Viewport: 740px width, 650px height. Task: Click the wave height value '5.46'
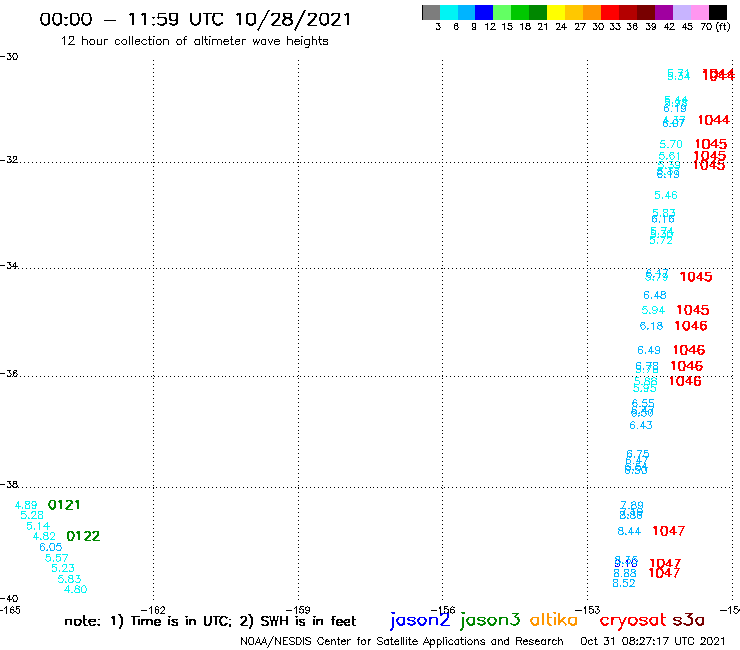click(x=666, y=195)
